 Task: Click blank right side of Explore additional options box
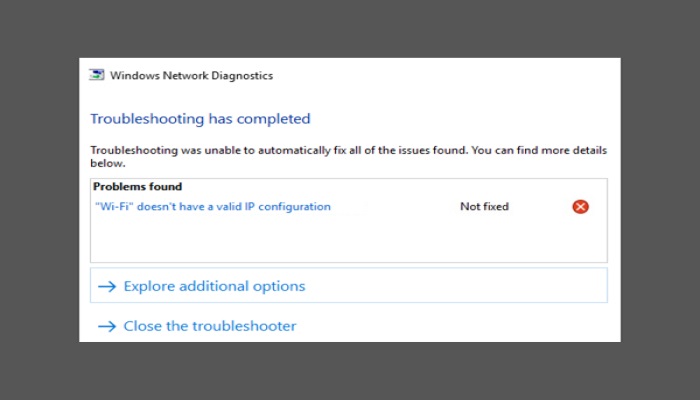[x=455, y=285]
